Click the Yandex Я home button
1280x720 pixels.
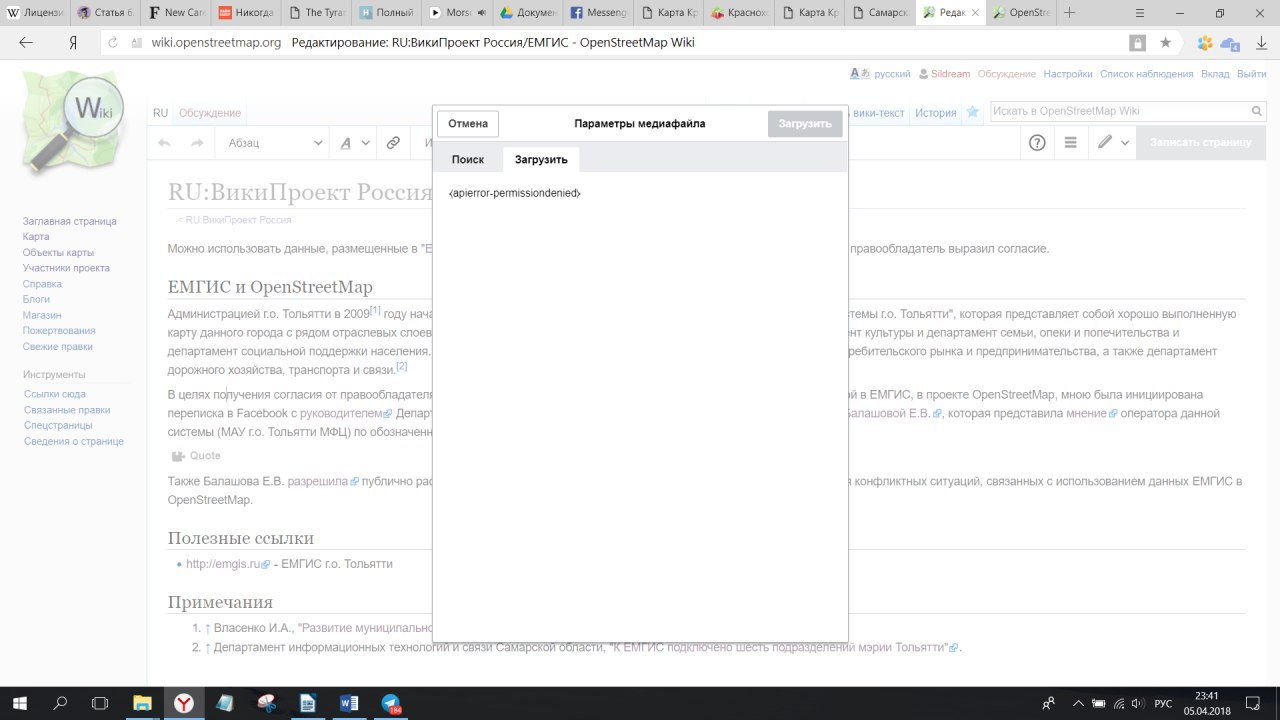[x=73, y=43]
